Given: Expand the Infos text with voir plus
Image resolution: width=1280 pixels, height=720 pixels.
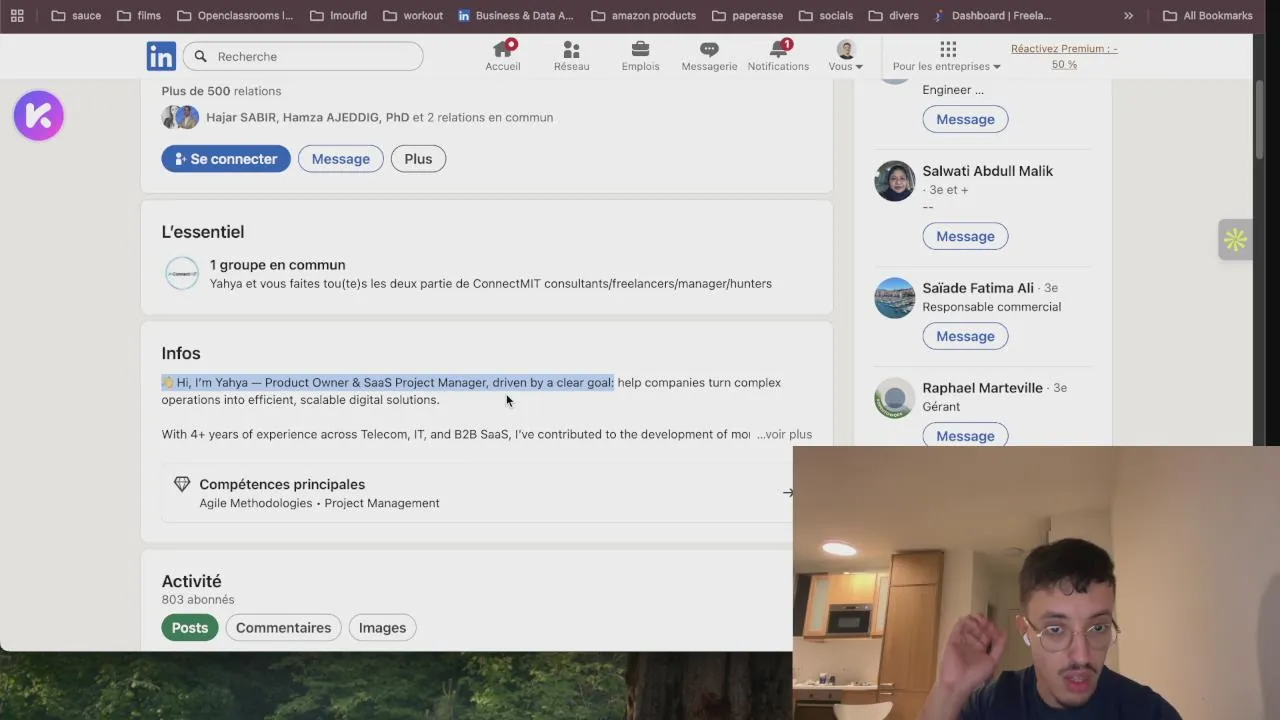Looking at the screenshot, I should [784, 434].
